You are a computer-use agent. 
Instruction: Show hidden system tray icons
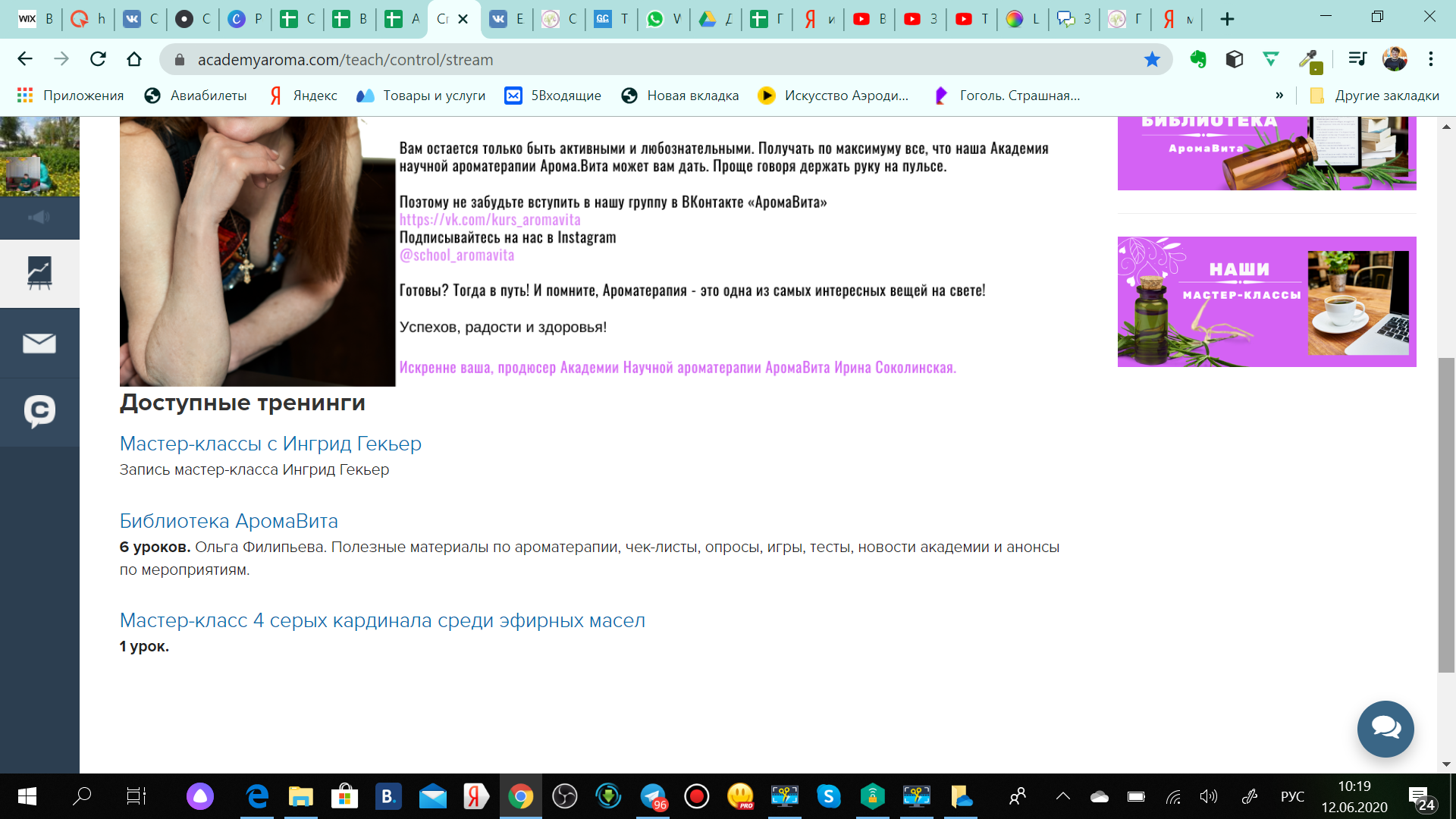(x=1063, y=796)
